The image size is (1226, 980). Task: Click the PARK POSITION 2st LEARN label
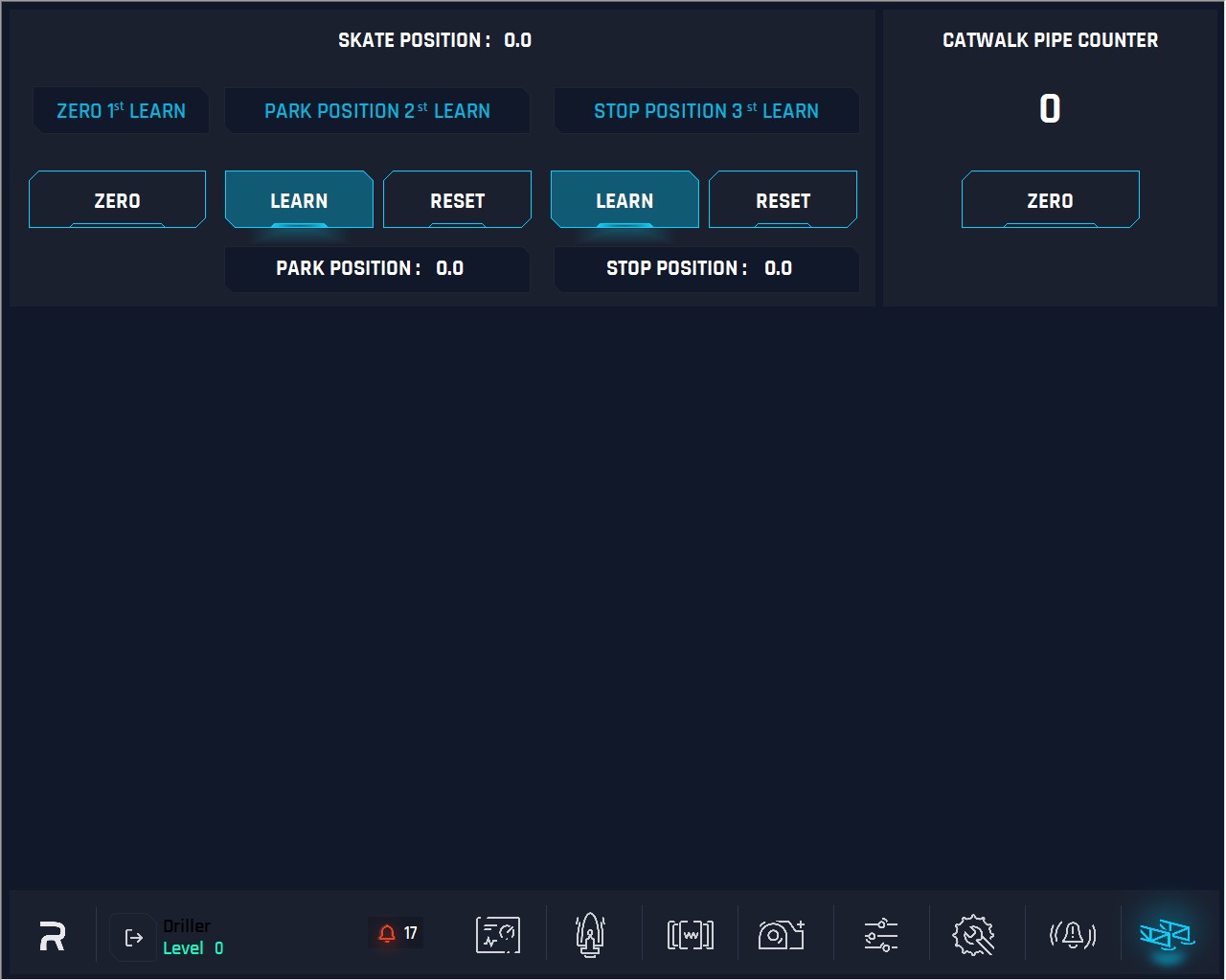[377, 111]
